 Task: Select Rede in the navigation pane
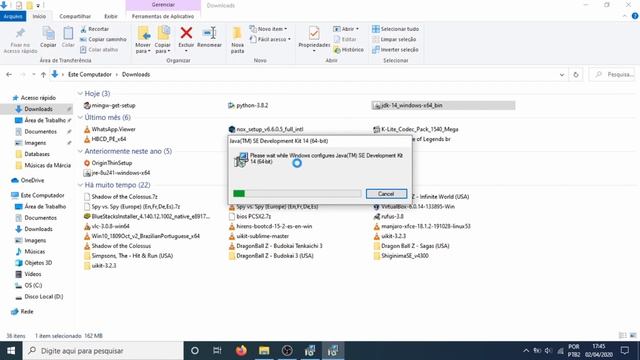(x=27, y=311)
